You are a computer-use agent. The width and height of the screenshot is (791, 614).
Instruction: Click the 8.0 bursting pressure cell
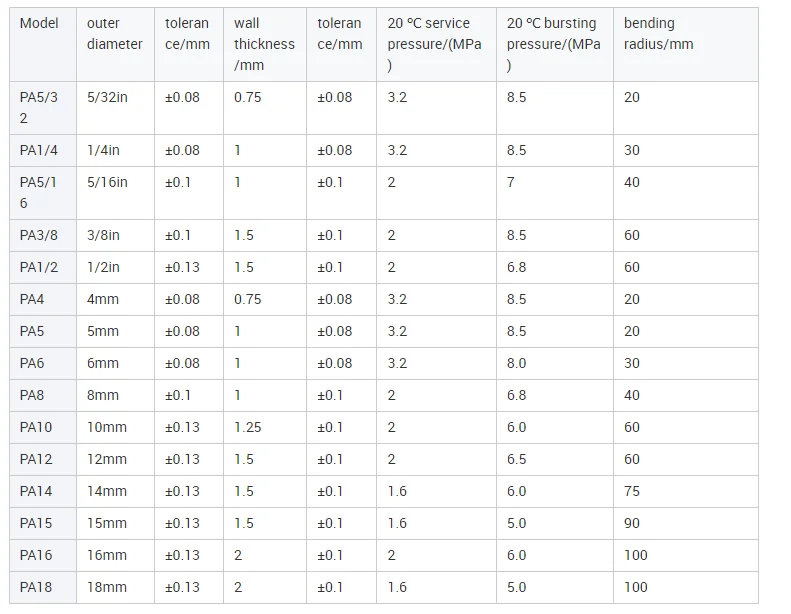coord(516,363)
